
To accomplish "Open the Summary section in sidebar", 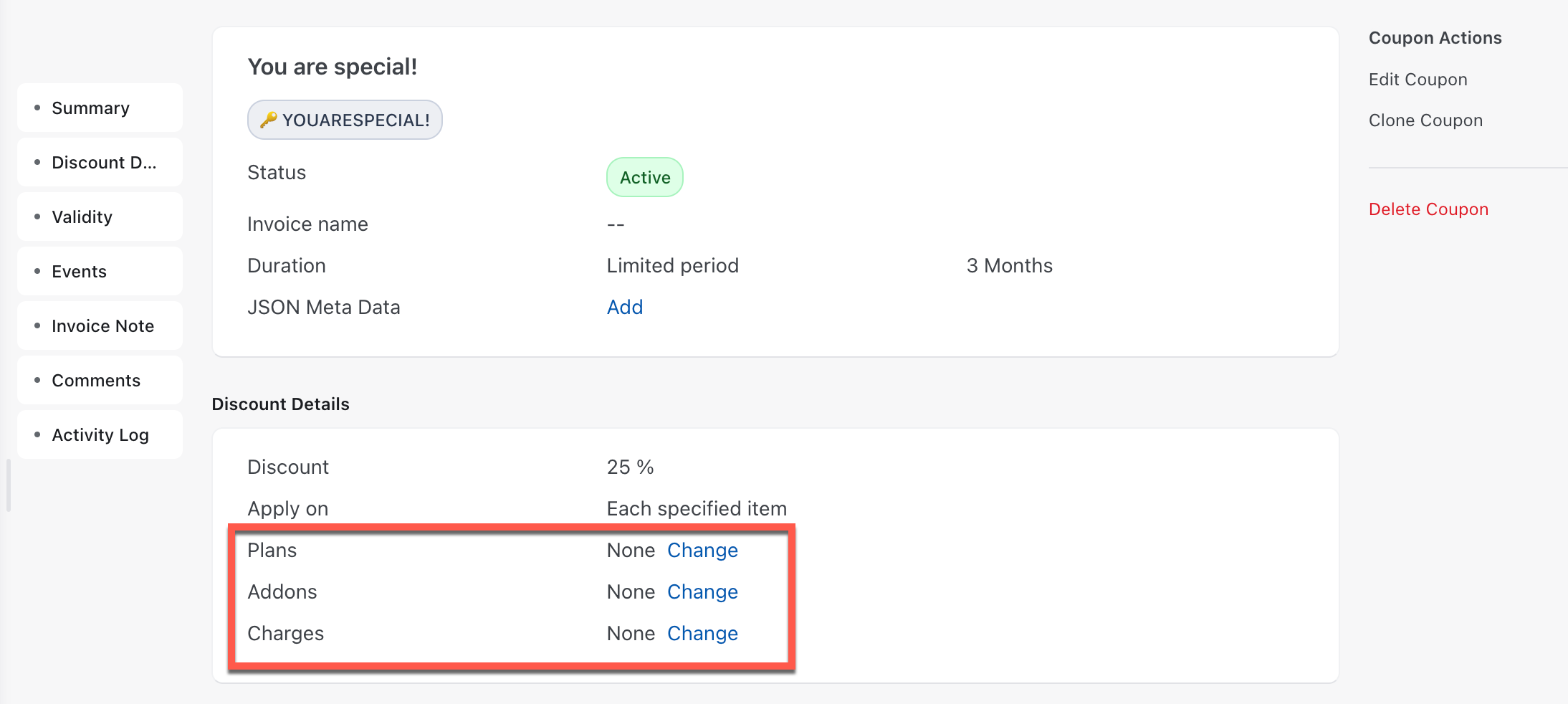I will (90, 108).
